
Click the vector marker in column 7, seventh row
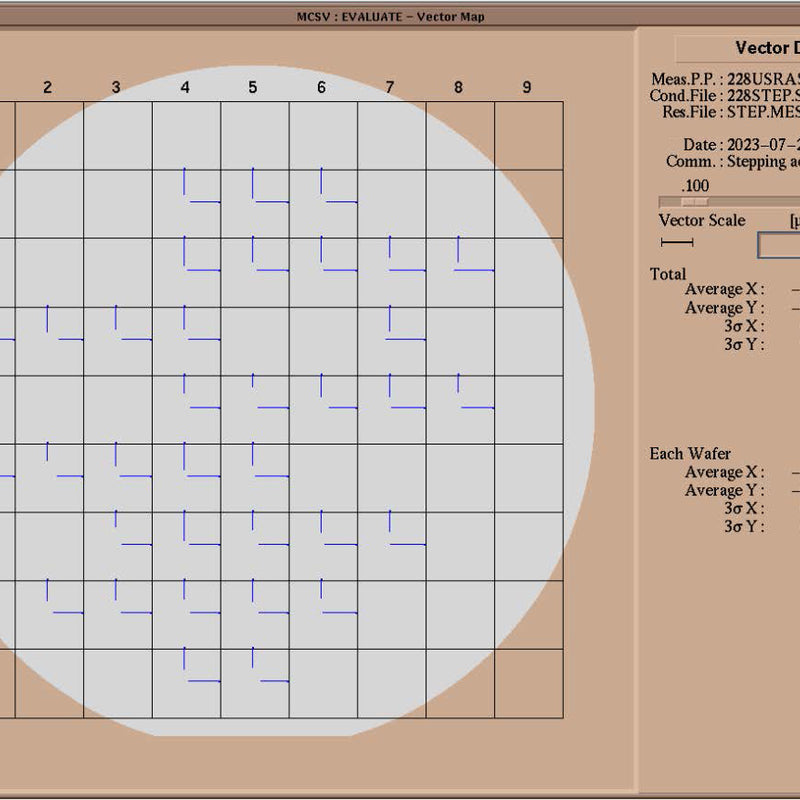coord(407,528)
